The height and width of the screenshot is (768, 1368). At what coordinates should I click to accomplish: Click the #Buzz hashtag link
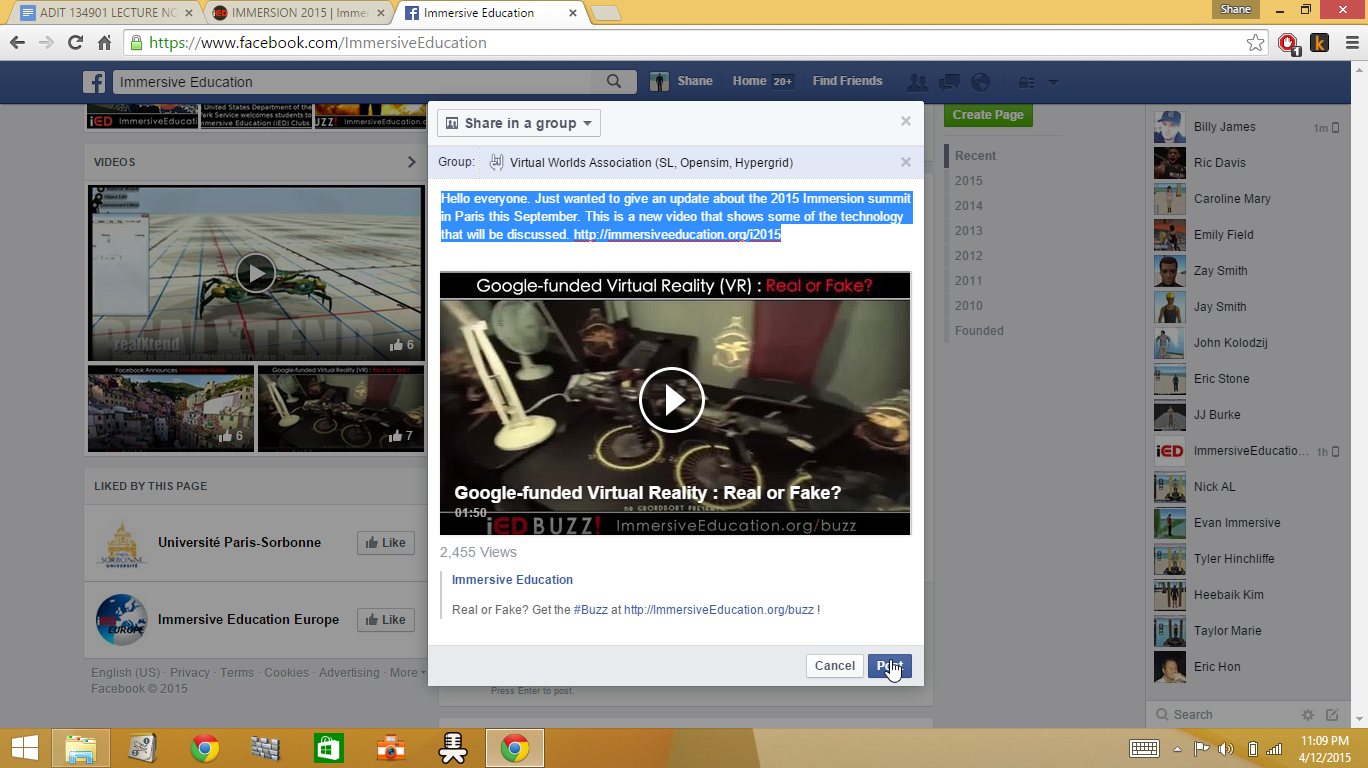(590, 609)
